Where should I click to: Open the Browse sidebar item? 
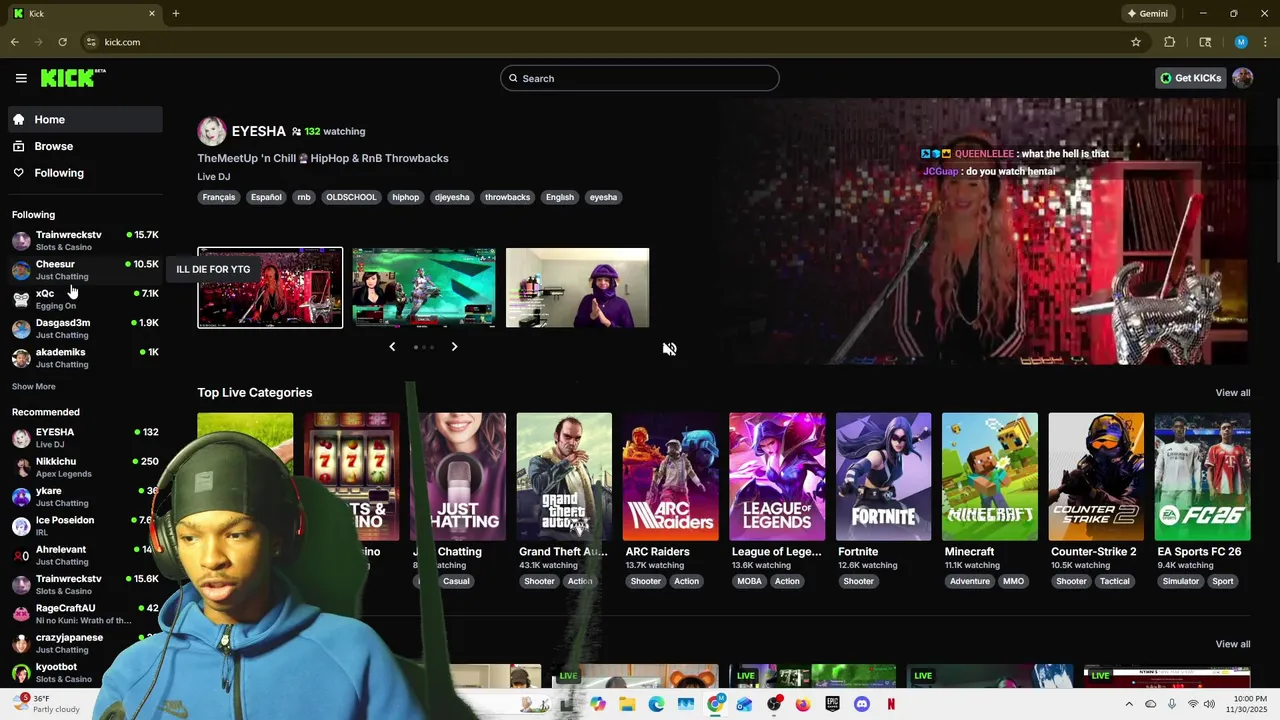click(85, 146)
